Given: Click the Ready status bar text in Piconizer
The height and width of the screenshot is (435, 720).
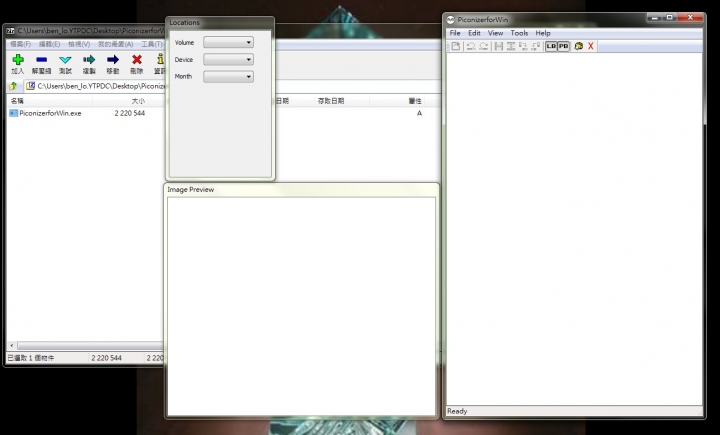Looking at the screenshot, I should pyautogui.click(x=457, y=411).
